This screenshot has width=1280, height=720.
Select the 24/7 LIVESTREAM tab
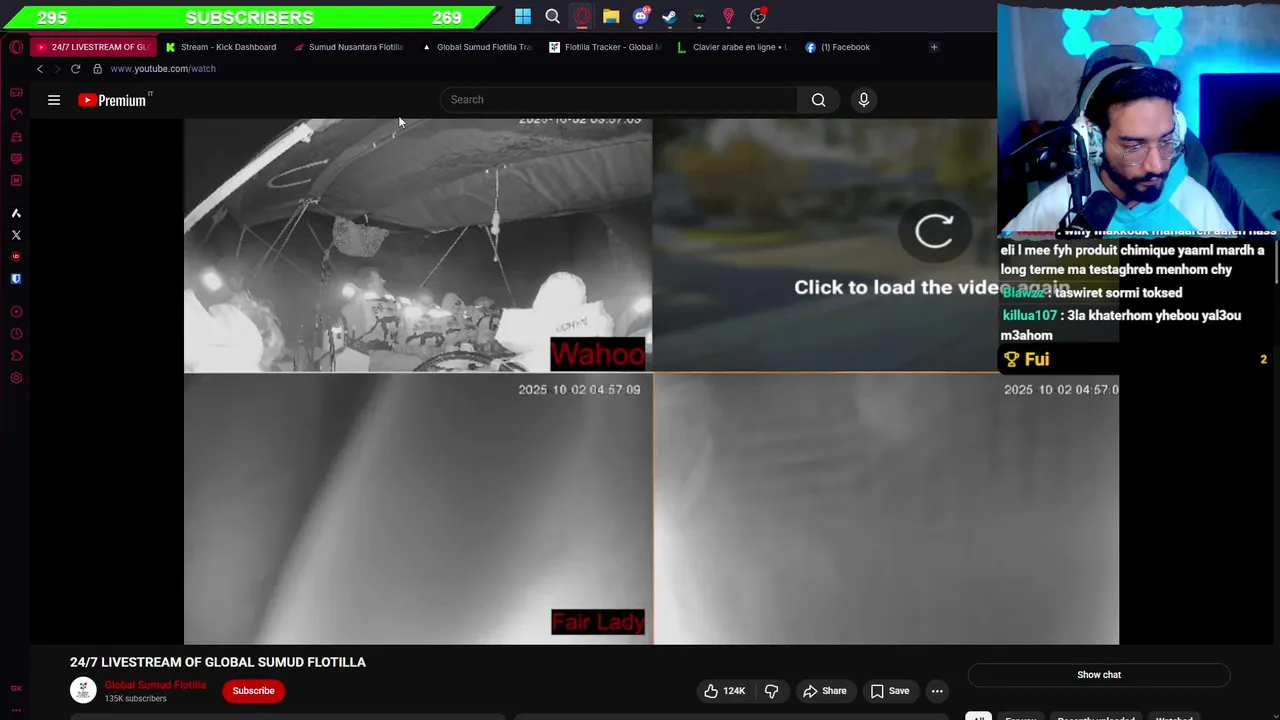pos(93,47)
